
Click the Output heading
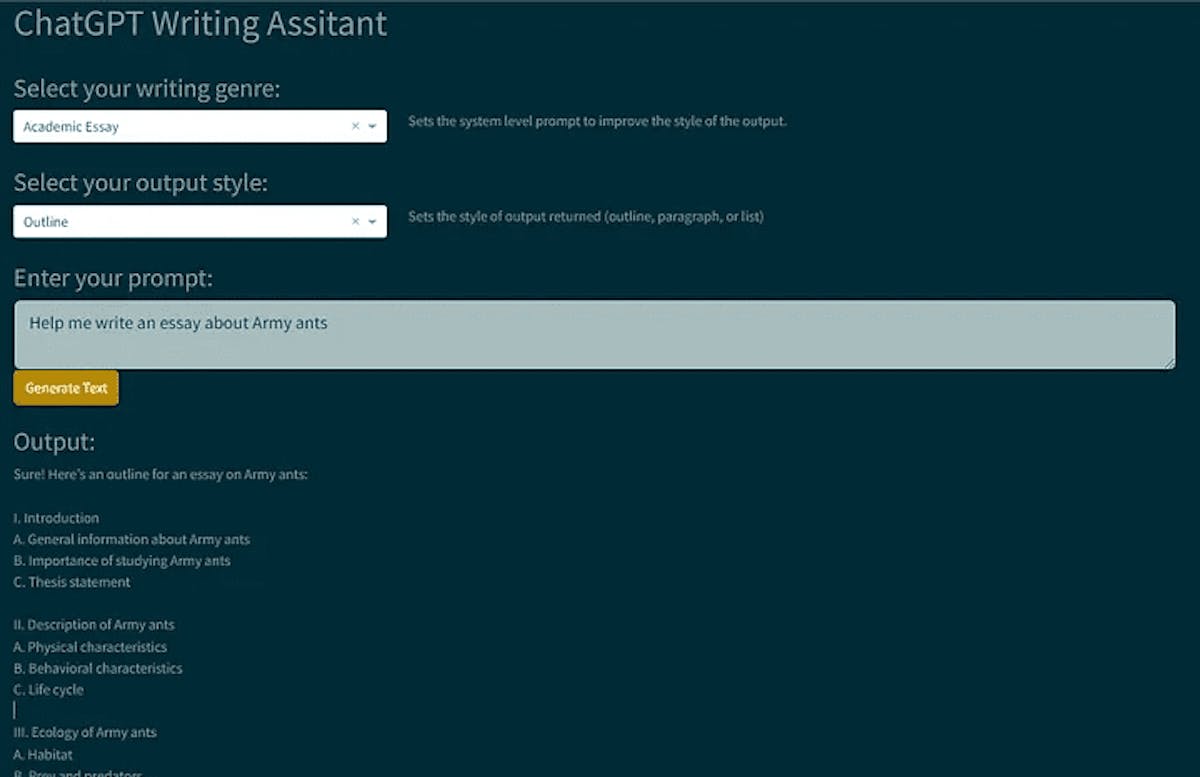pos(54,442)
